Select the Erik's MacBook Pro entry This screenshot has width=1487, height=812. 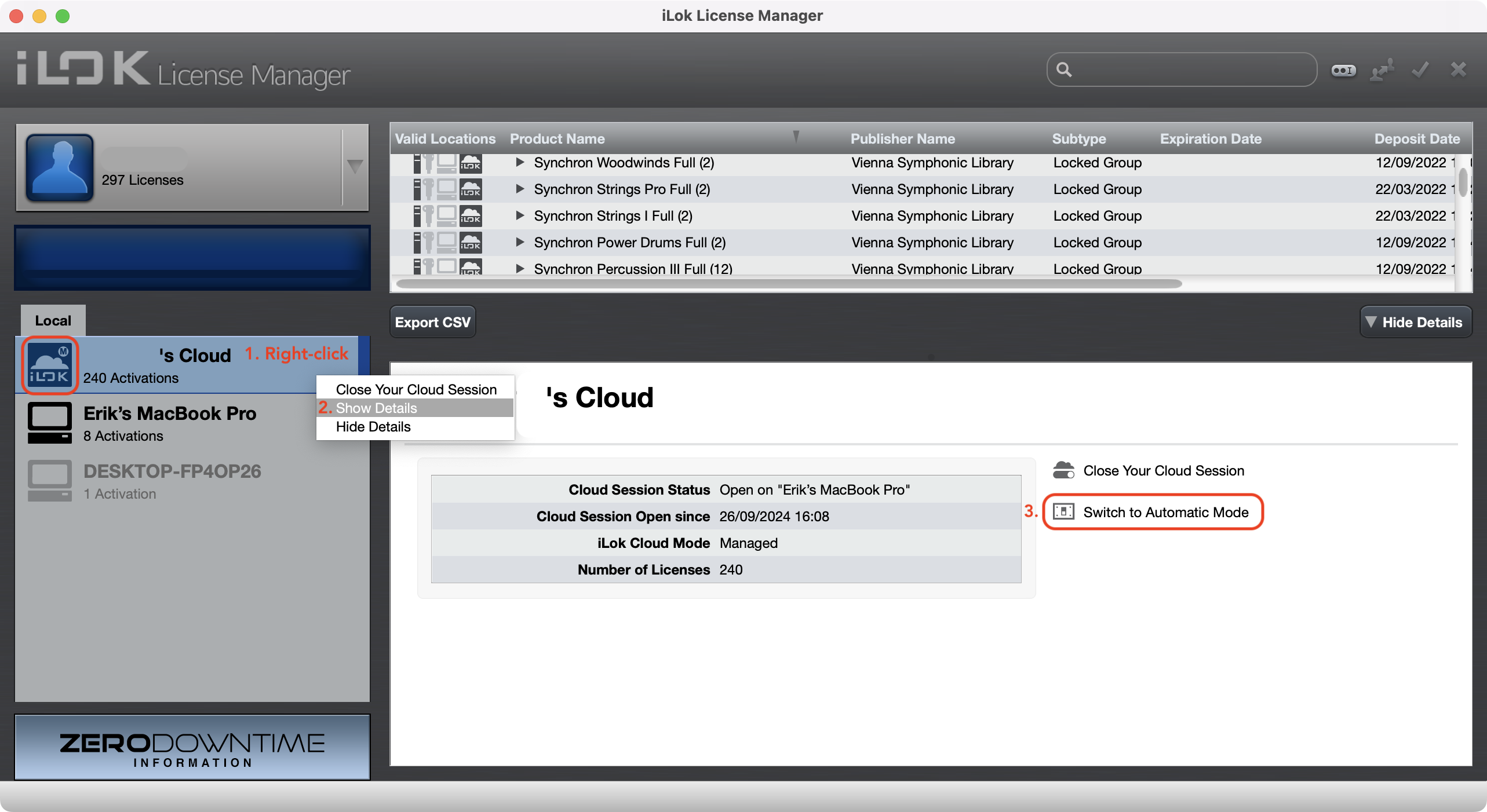[x=192, y=423]
